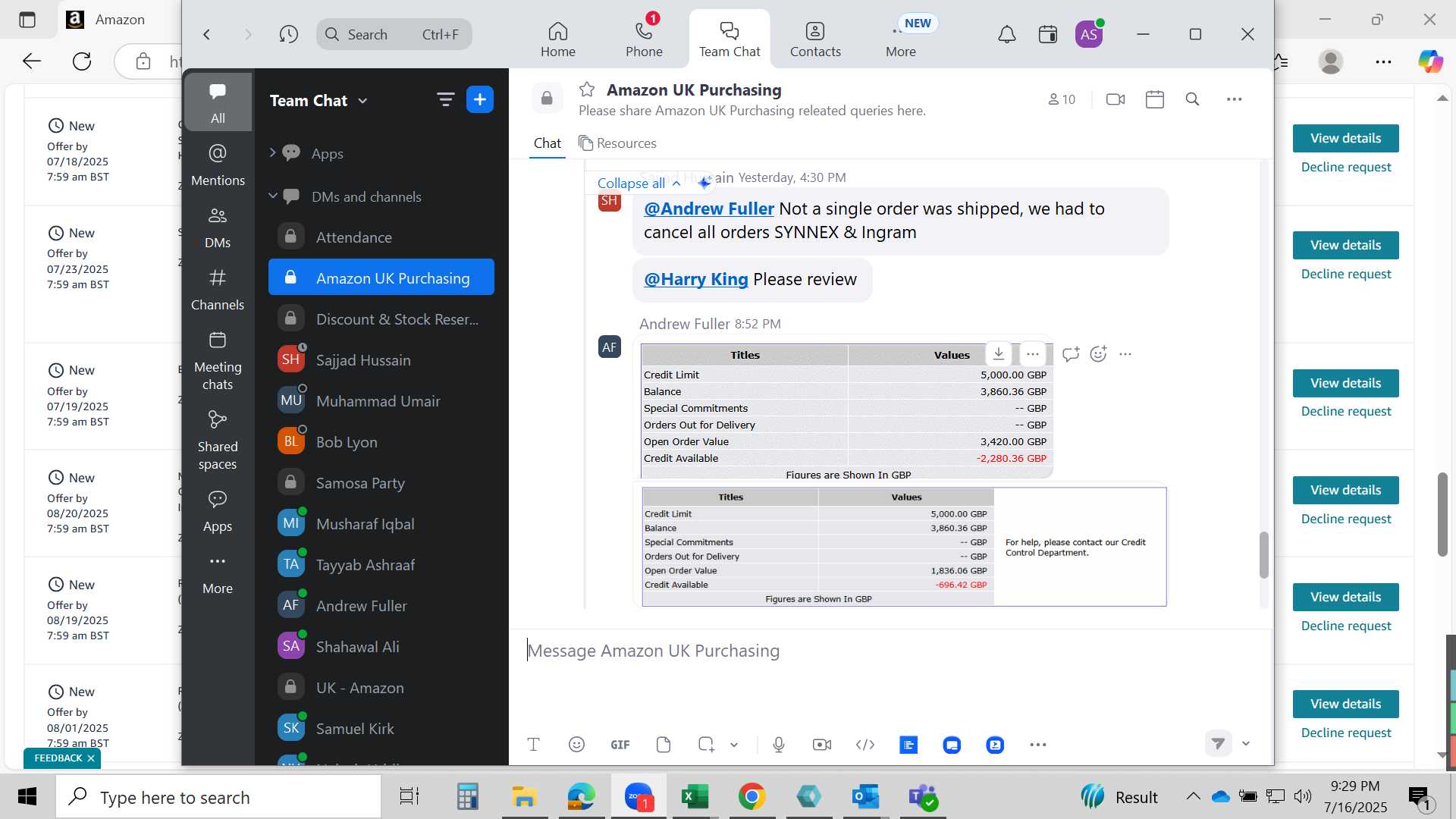Image resolution: width=1456 pixels, height=819 pixels.
Task: Open Mentions in the sidebar
Action: coord(218,165)
